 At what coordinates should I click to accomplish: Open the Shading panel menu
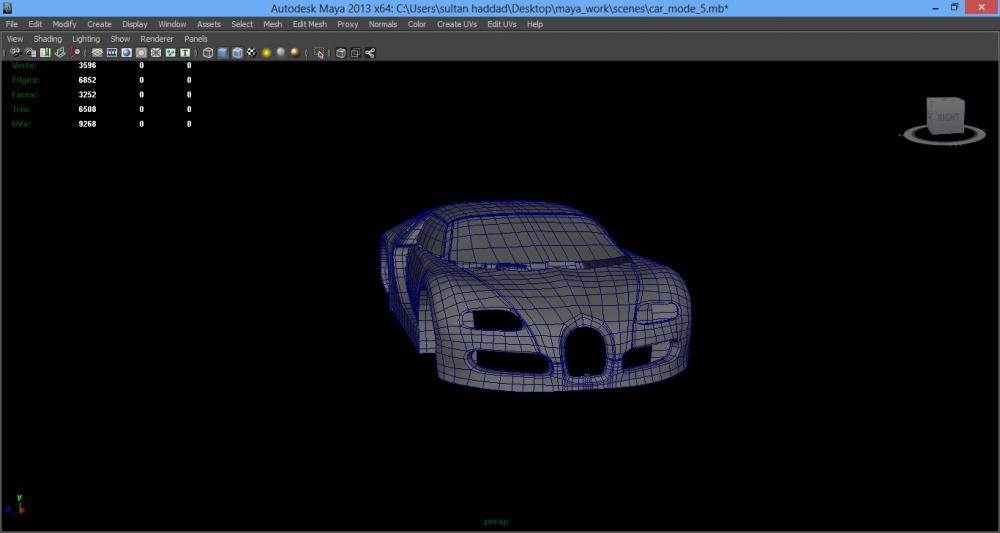(47, 39)
